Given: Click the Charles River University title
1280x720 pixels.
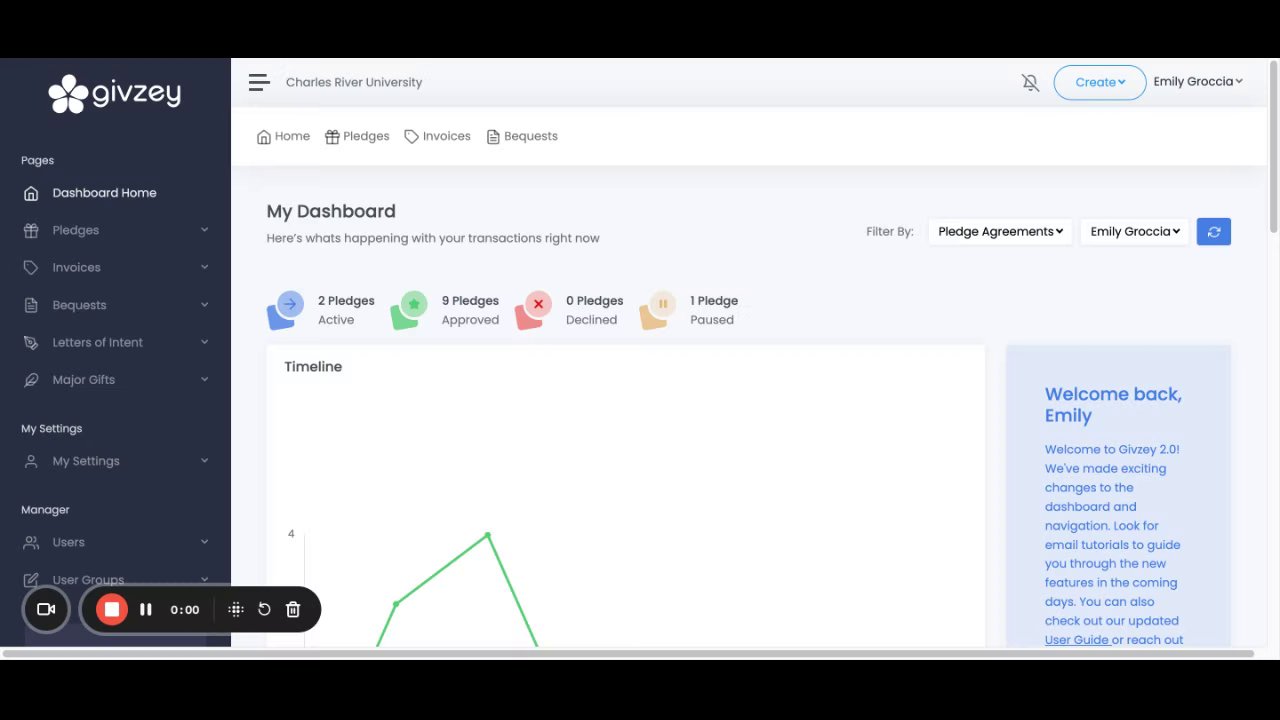Looking at the screenshot, I should (354, 82).
